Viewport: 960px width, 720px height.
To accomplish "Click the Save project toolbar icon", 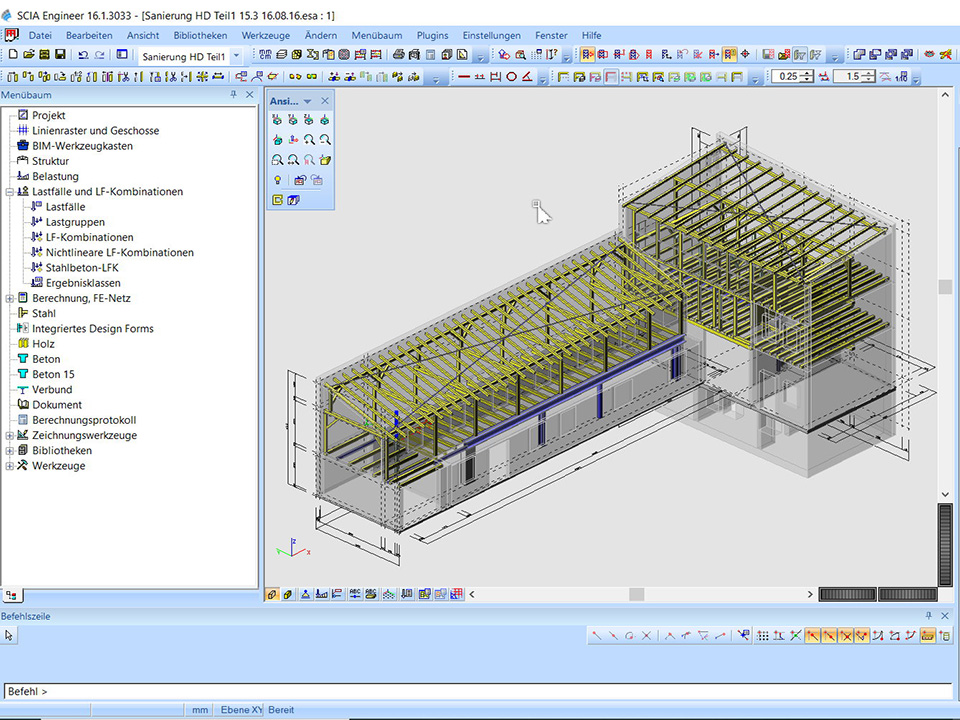I will click(x=60, y=55).
